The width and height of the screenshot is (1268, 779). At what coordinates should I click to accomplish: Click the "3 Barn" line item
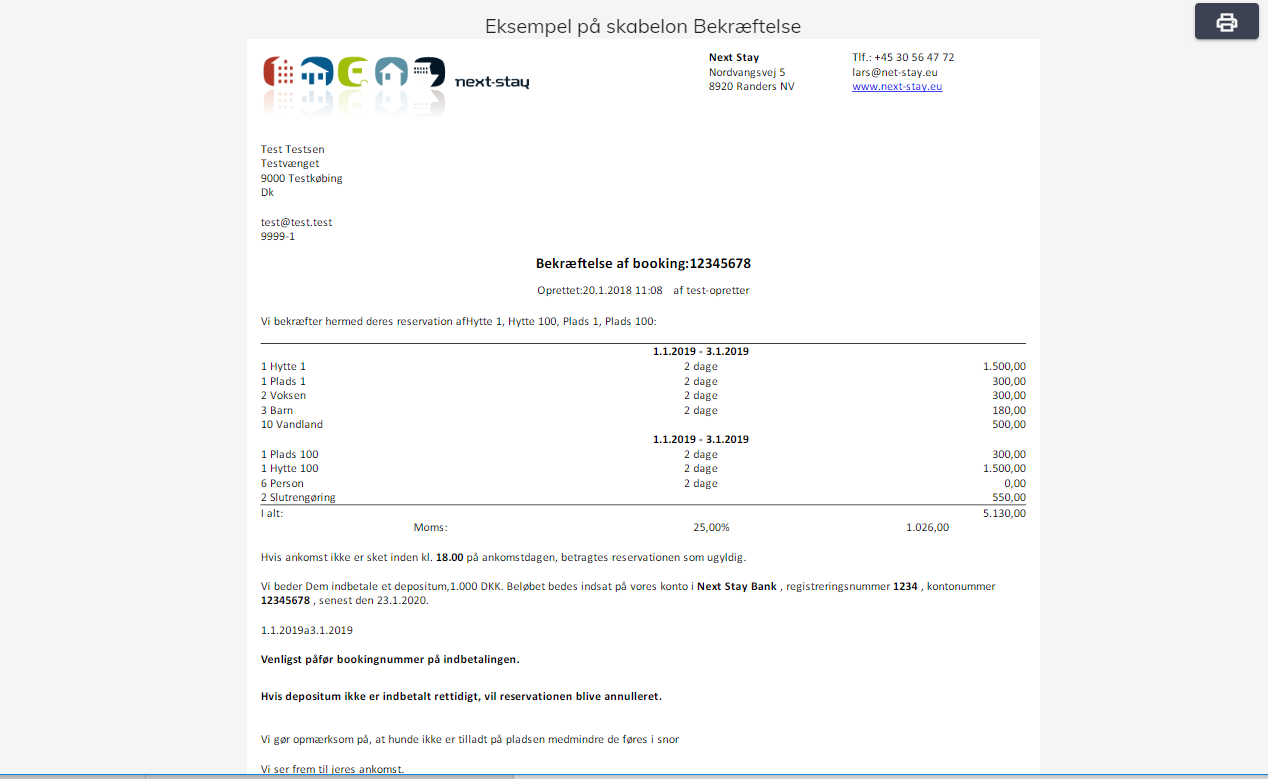coord(277,410)
